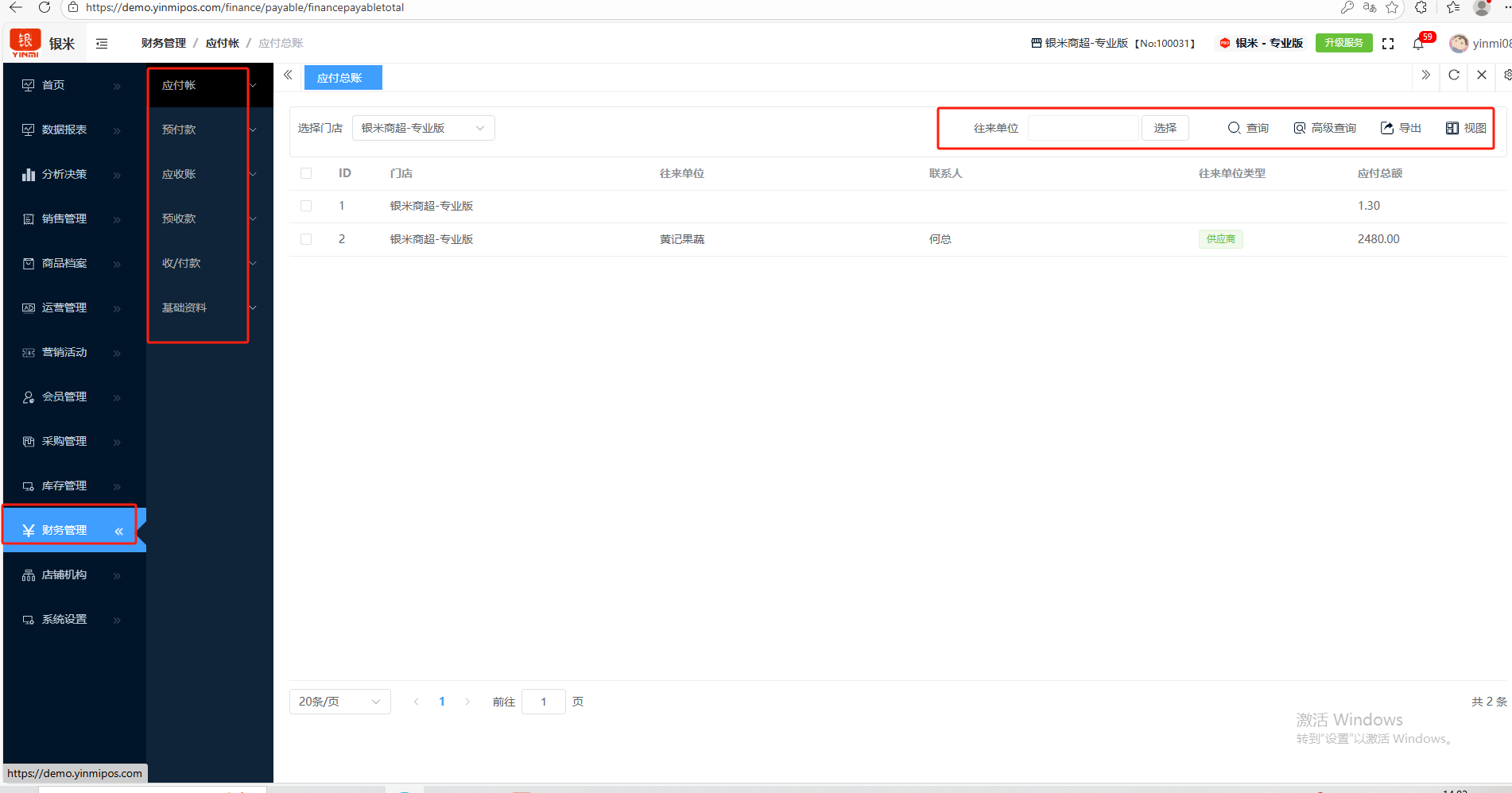Open the 选择门店 store dropdown

[x=423, y=128]
